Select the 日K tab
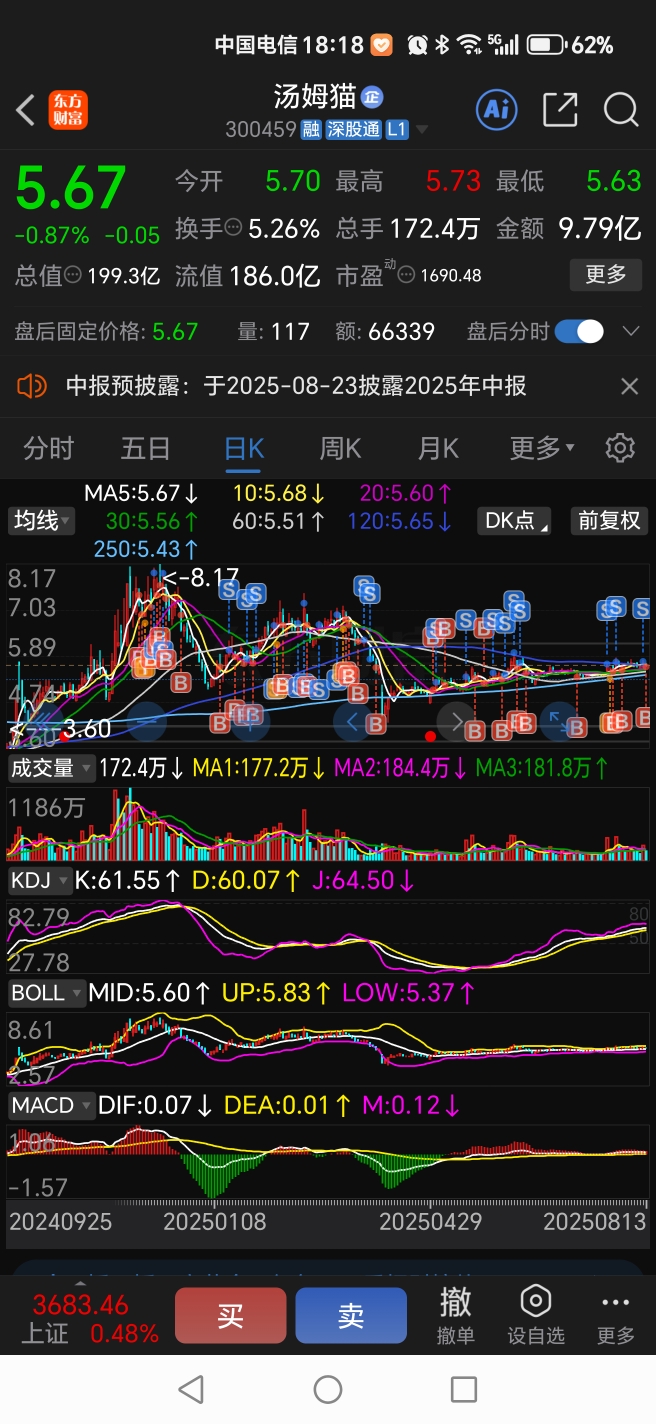The image size is (656, 1424). pos(244,448)
